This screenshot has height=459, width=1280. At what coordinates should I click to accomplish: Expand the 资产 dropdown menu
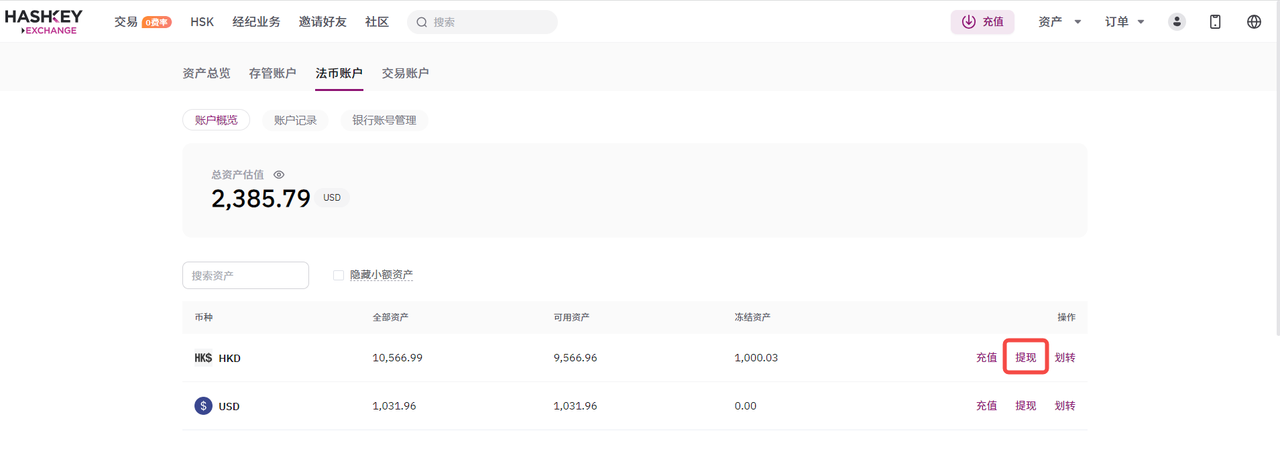pos(1060,22)
